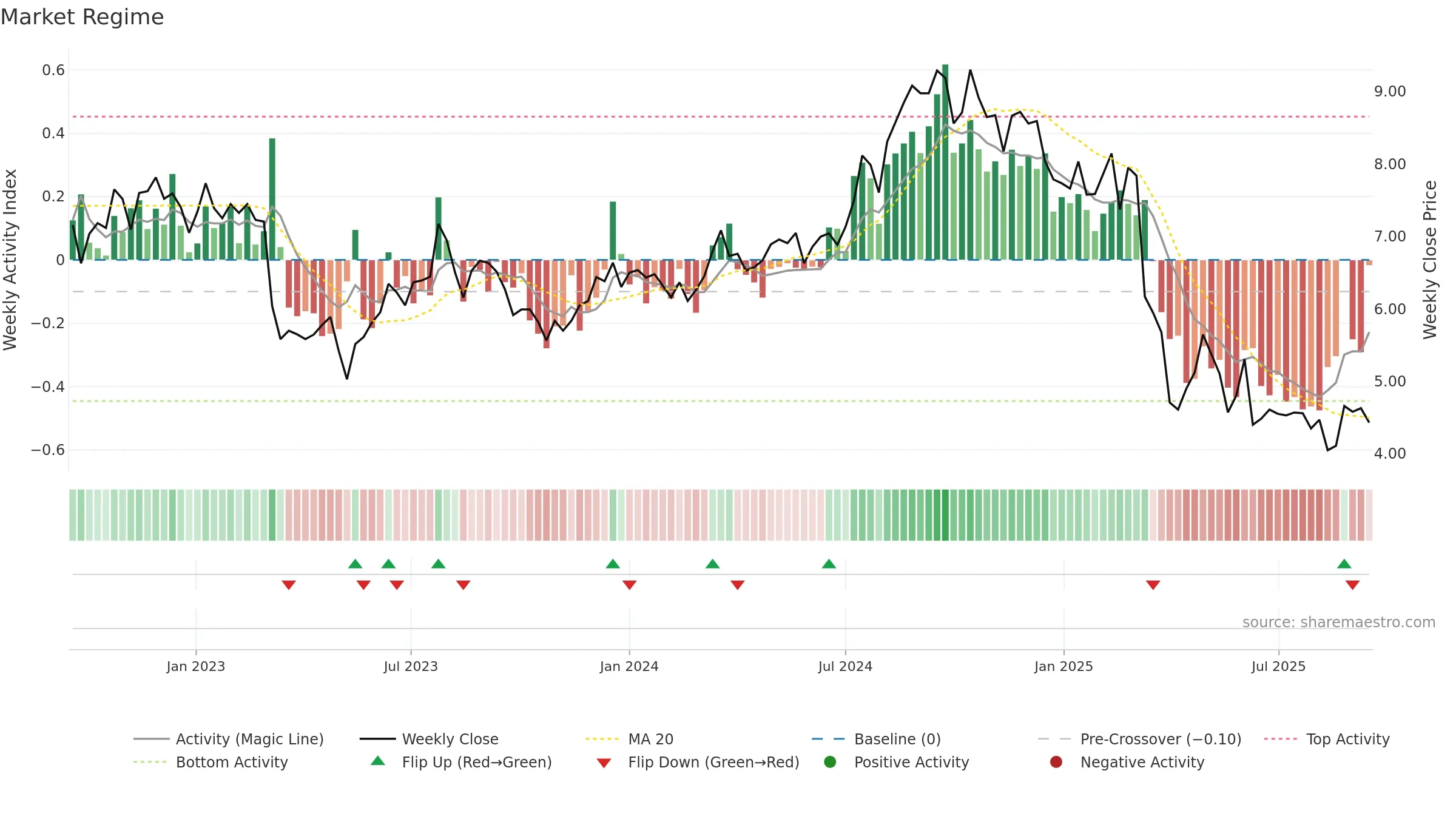The height and width of the screenshot is (819, 1456).
Task: Click the red flip-down marker in early 2025
Action: (x=1153, y=585)
